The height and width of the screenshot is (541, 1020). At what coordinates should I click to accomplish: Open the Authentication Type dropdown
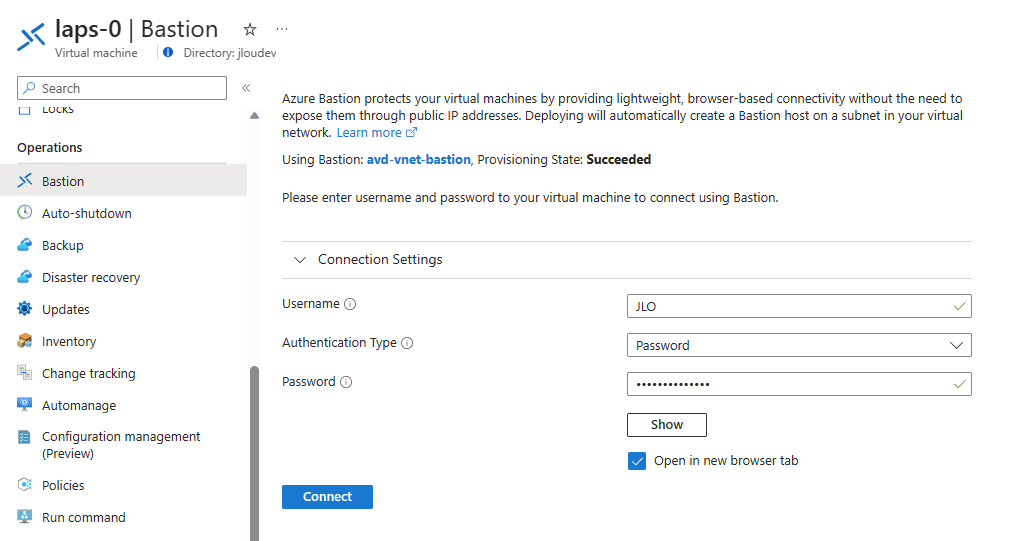799,345
